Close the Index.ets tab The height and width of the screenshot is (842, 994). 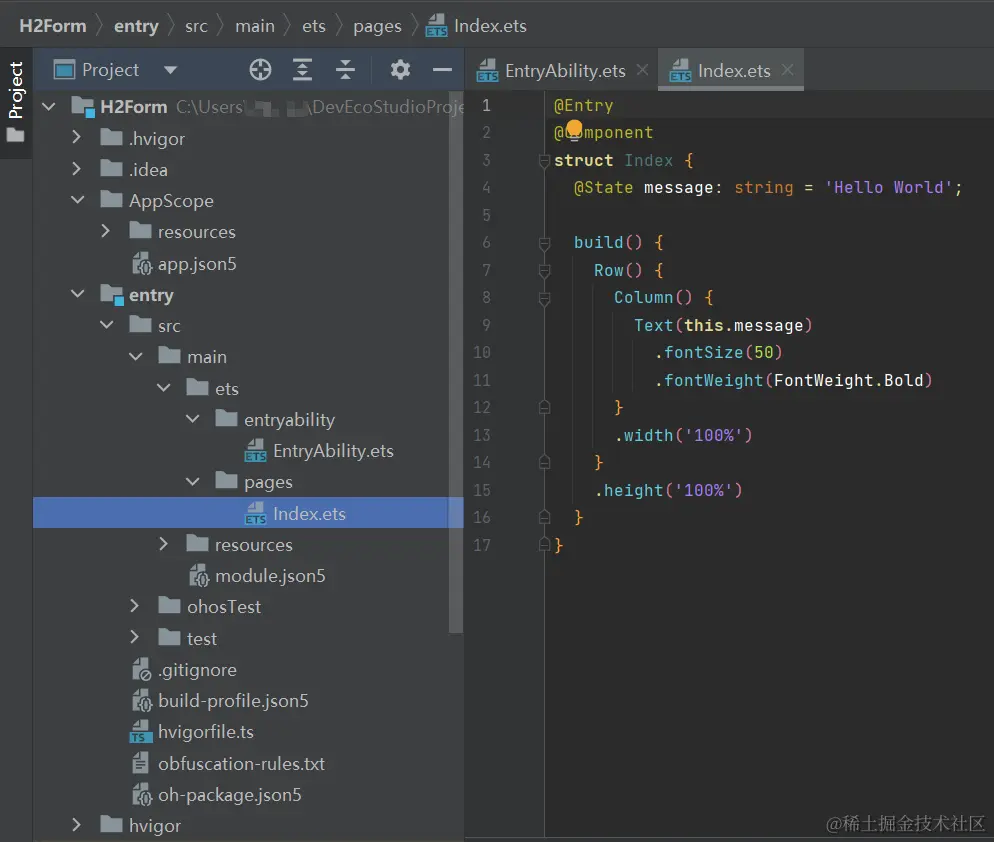(x=787, y=70)
